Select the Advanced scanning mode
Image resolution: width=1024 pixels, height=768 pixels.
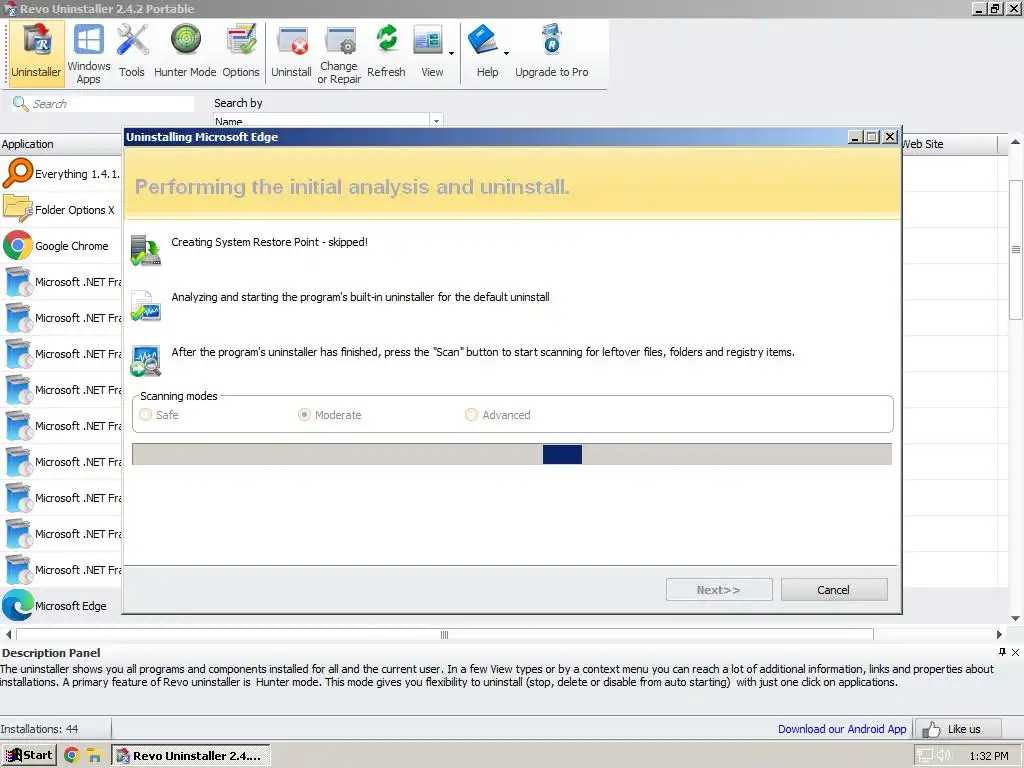coord(498,415)
